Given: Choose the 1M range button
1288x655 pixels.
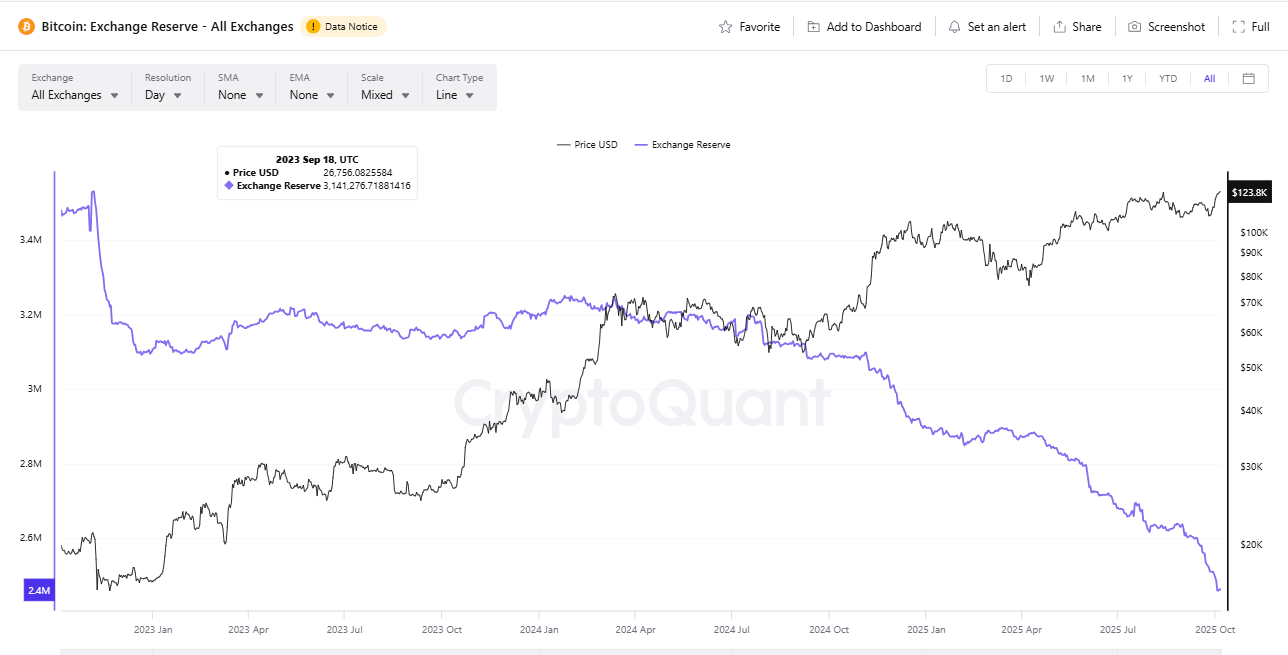Looking at the screenshot, I should [x=1087, y=78].
